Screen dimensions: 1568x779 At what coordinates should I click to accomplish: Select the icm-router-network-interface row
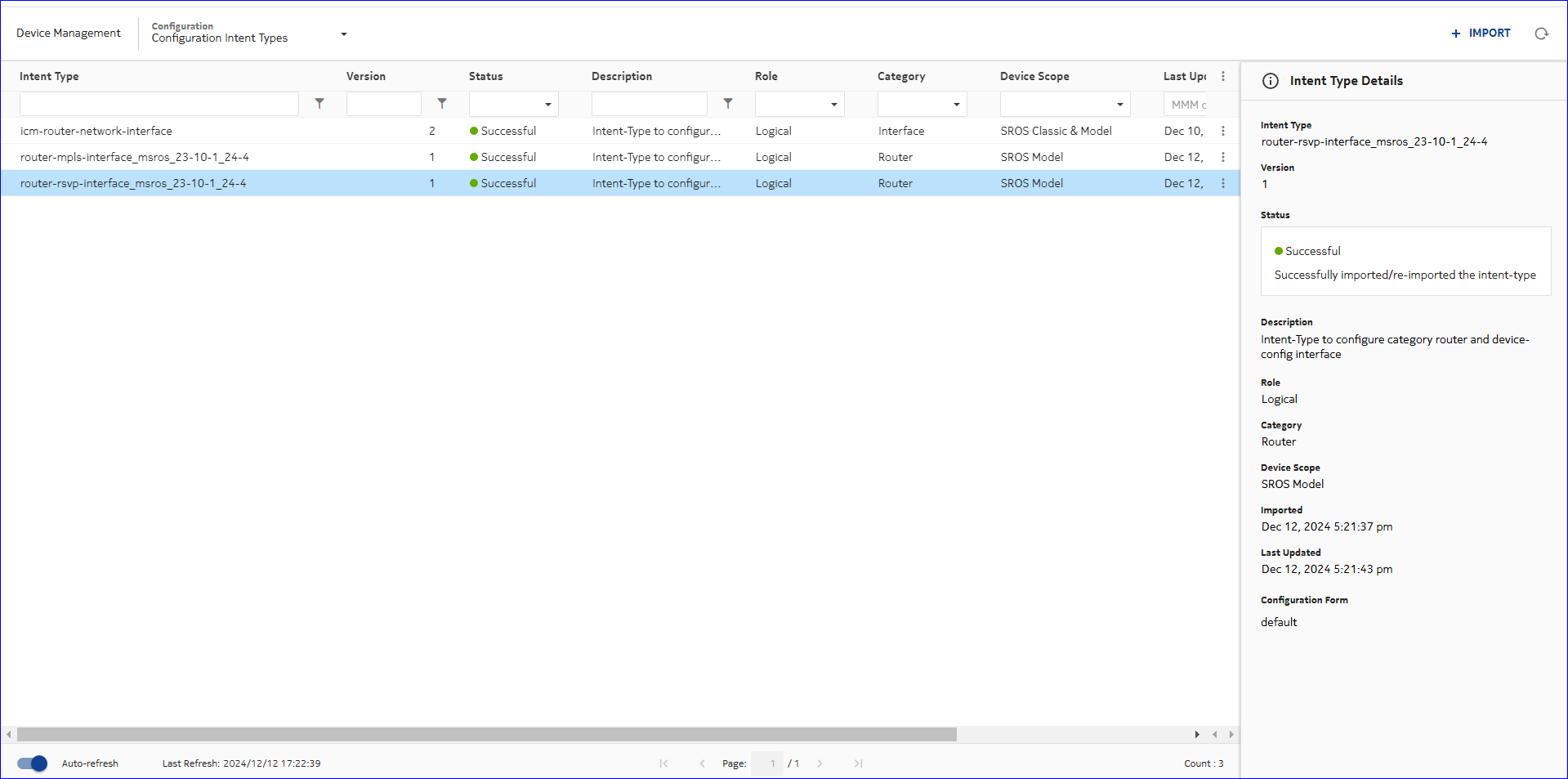coord(96,131)
